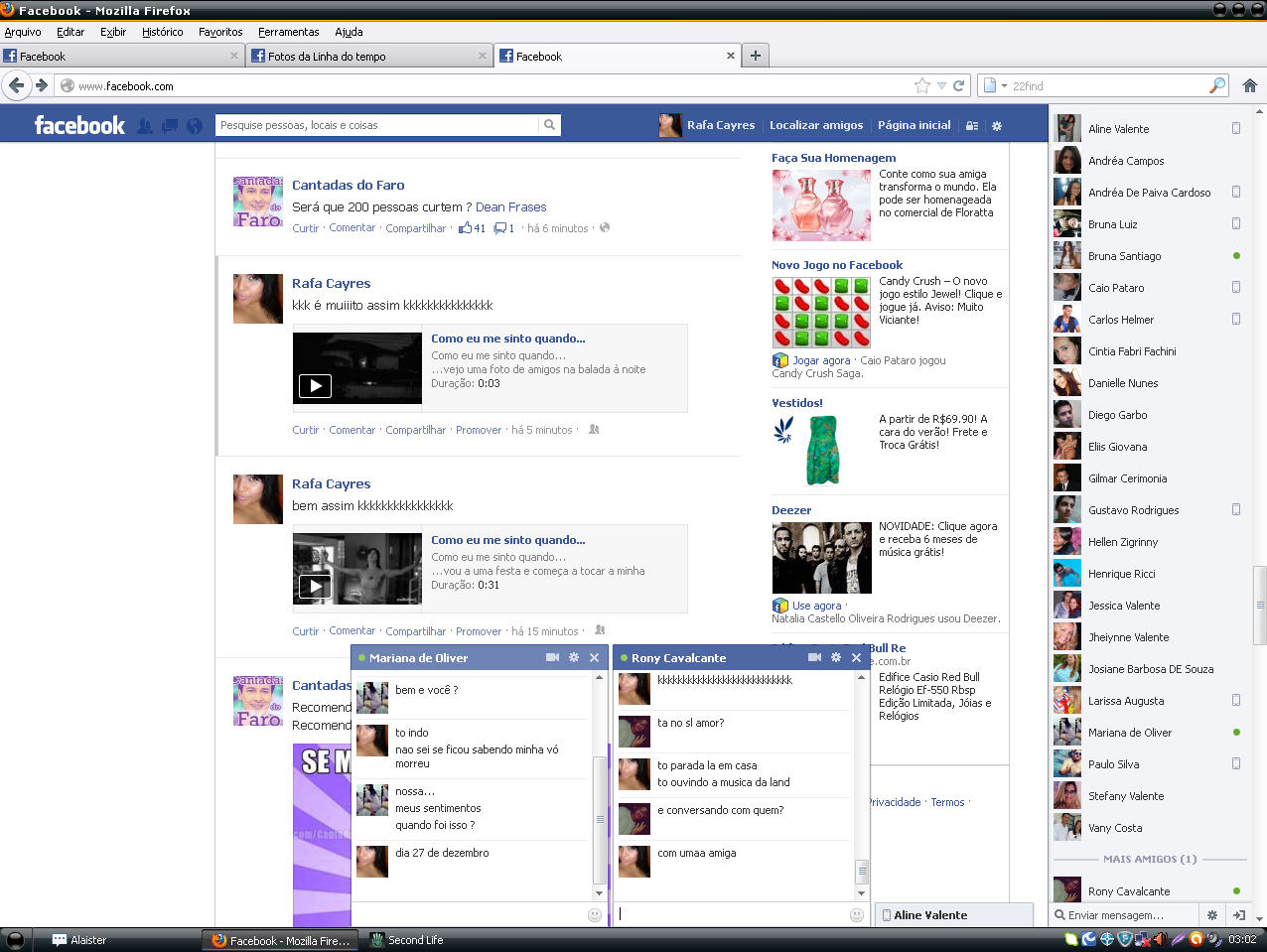
Task: Click Rony Cavalcante chat message input
Action: (731, 914)
